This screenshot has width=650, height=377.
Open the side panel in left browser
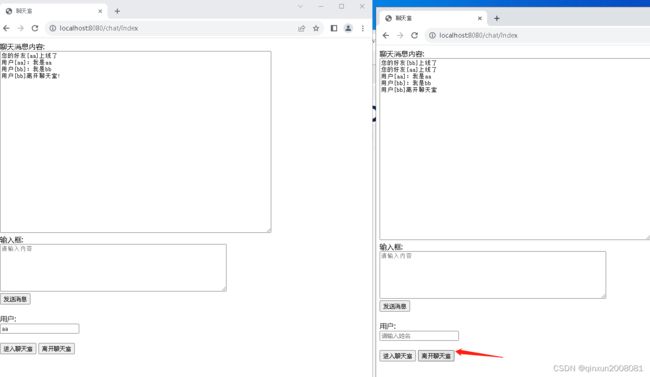coord(334,28)
